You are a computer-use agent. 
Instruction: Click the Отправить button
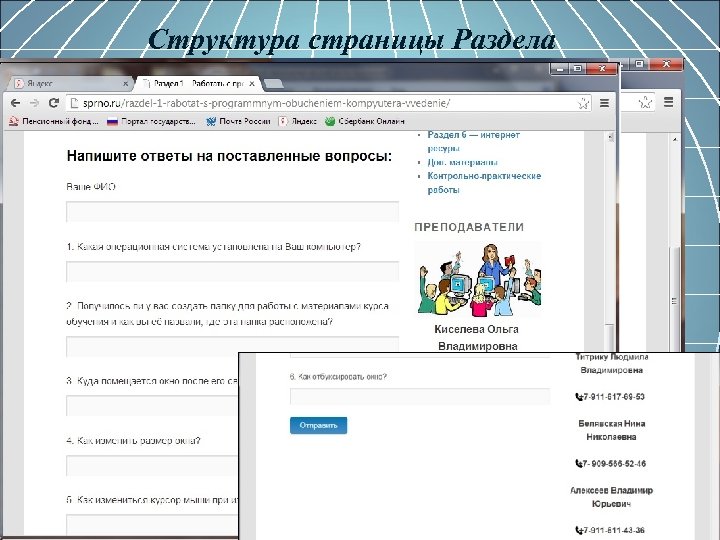tap(318, 425)
